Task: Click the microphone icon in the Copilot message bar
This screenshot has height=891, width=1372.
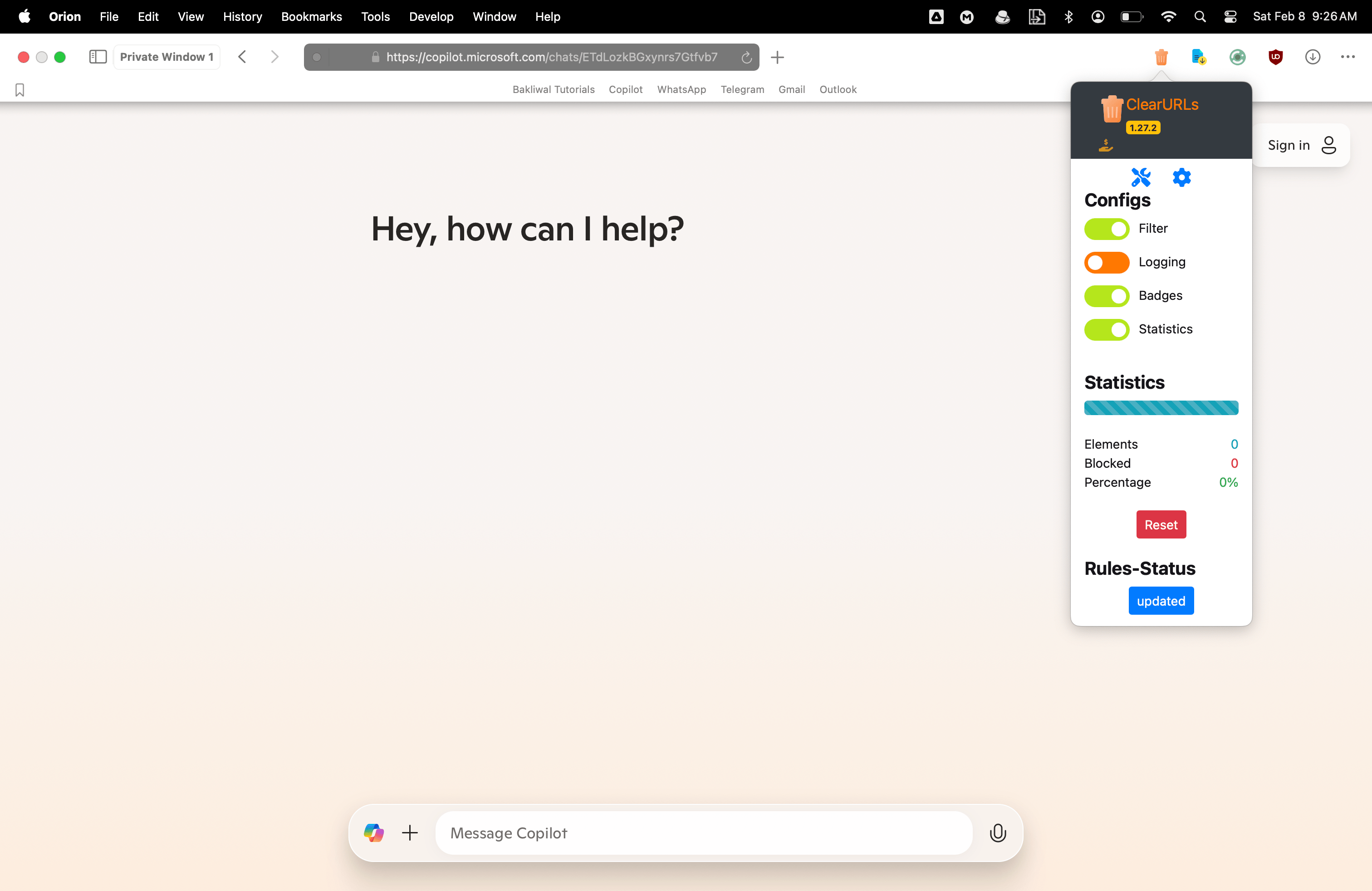Action: tap(998, 833)
